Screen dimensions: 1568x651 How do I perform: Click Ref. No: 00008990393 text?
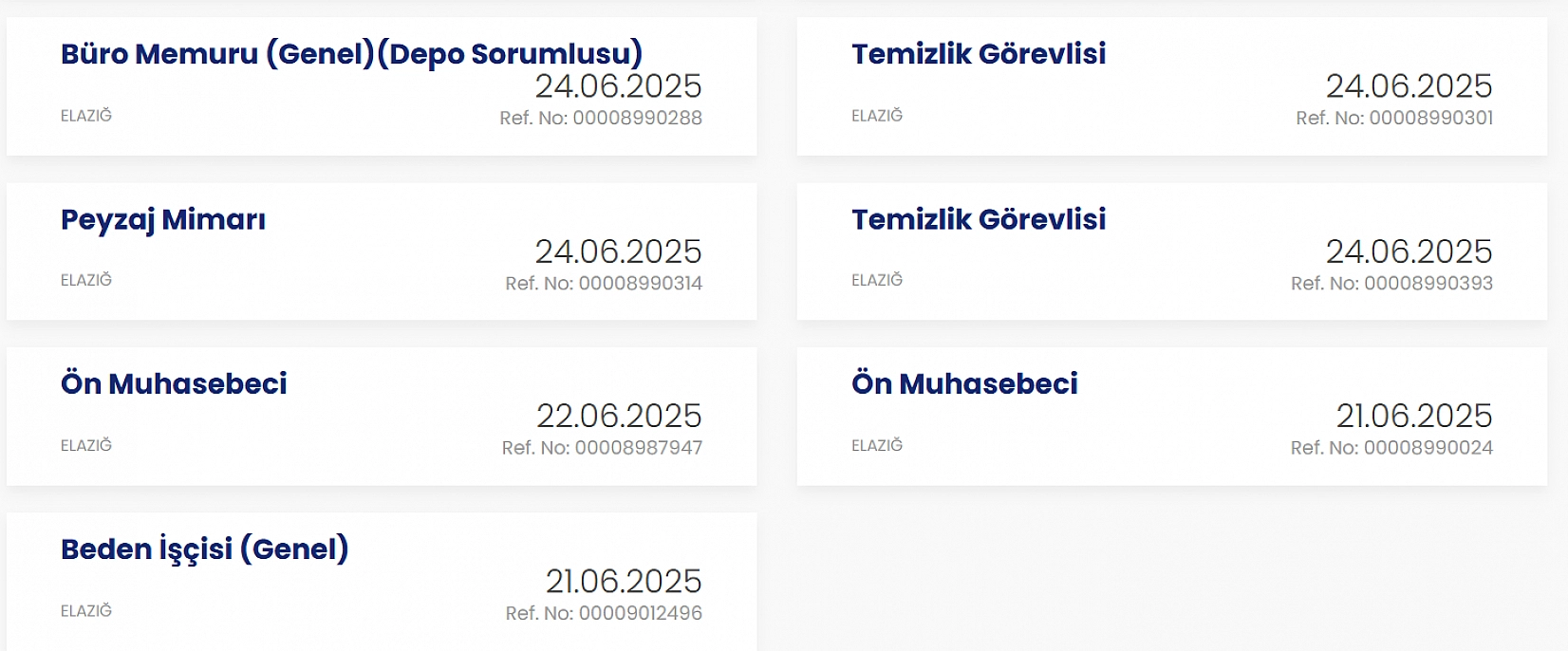(x=1391, y=283)
